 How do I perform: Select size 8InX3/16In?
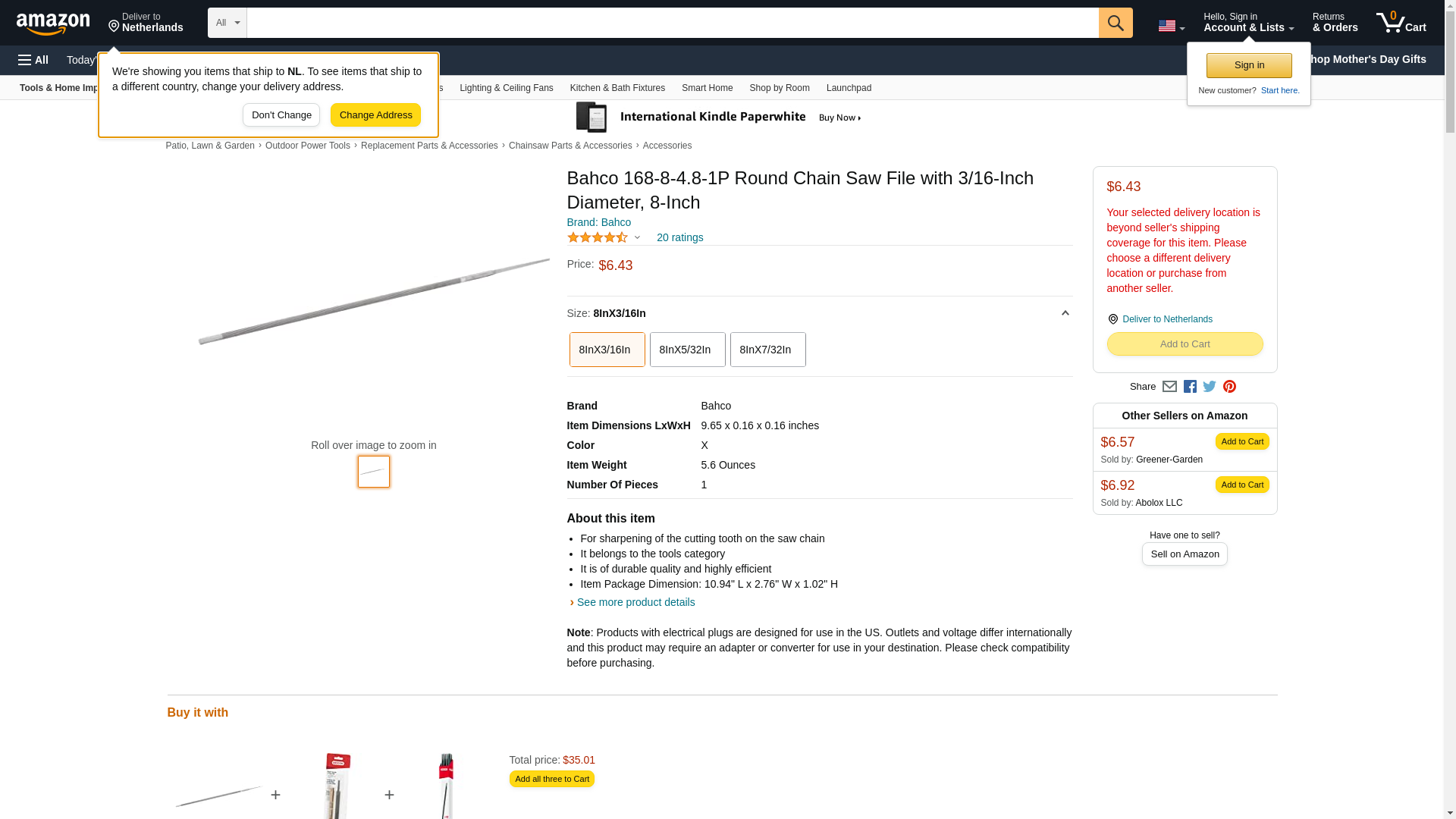coord(607,350)
